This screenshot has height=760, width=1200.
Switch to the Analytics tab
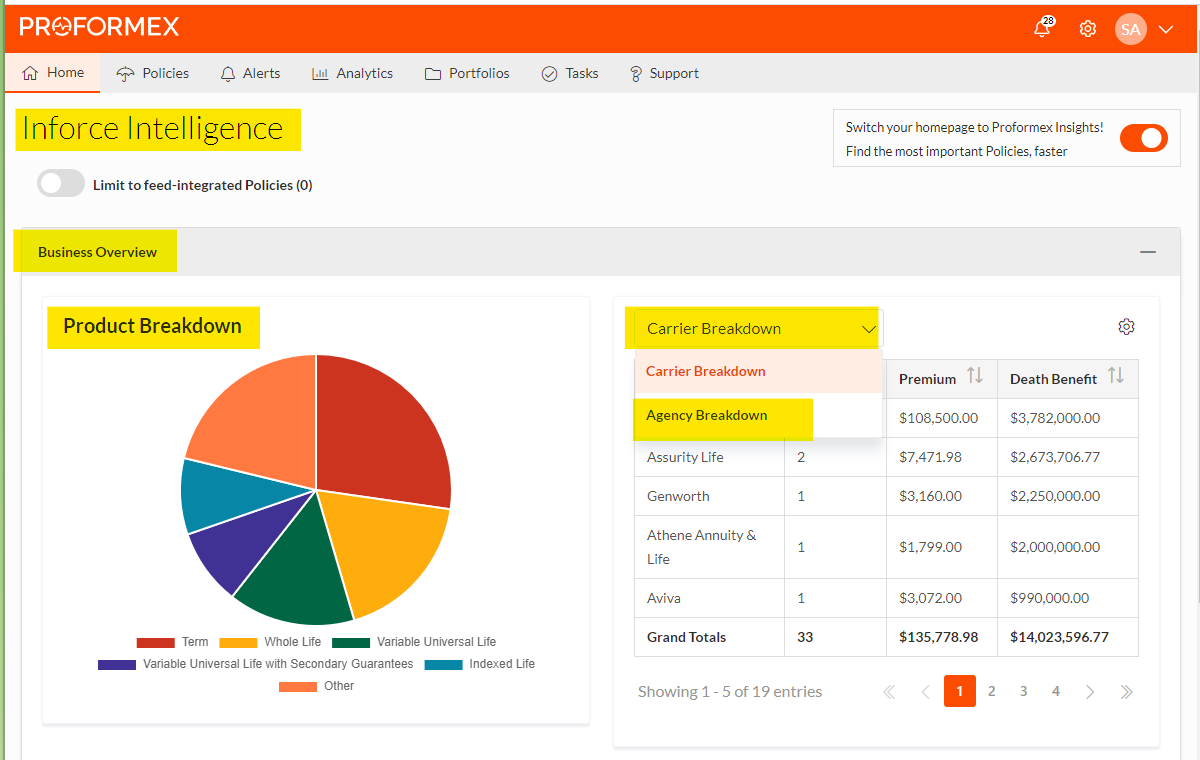pyautogui.click(x=352, y=73)
